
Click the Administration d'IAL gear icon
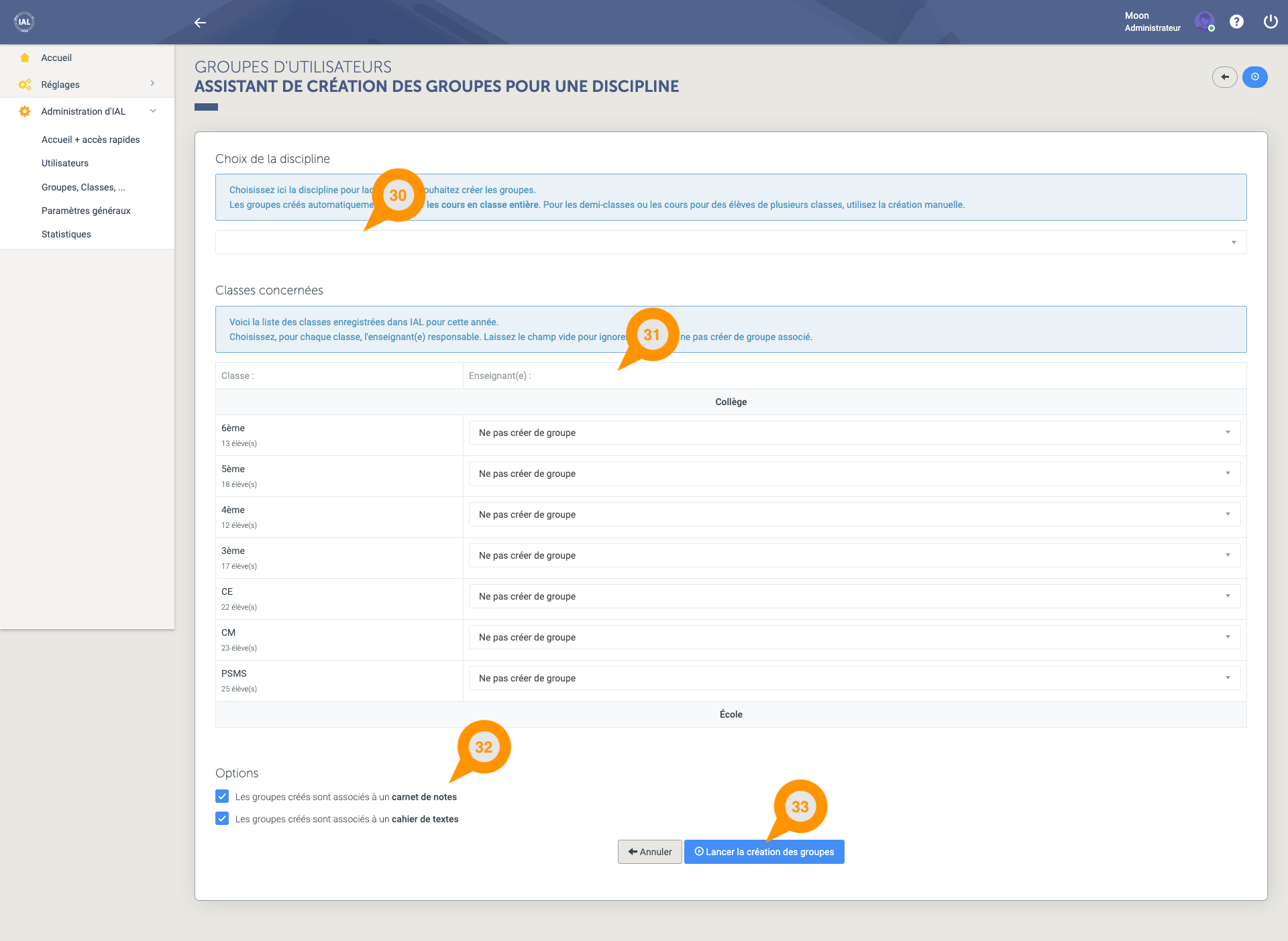tap(25, 111)
